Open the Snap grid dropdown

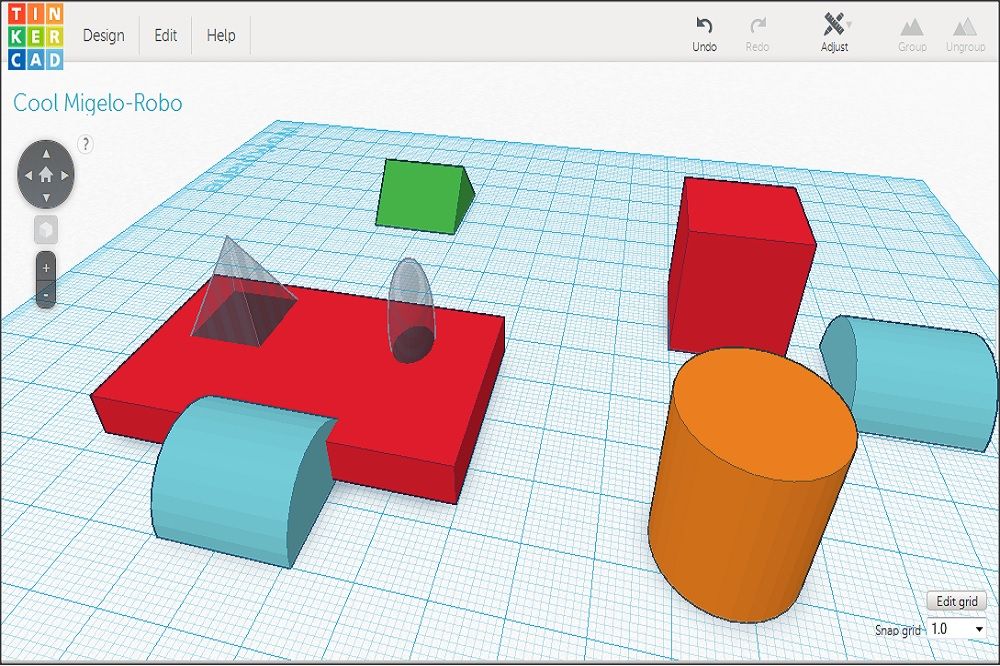(957, 629)
